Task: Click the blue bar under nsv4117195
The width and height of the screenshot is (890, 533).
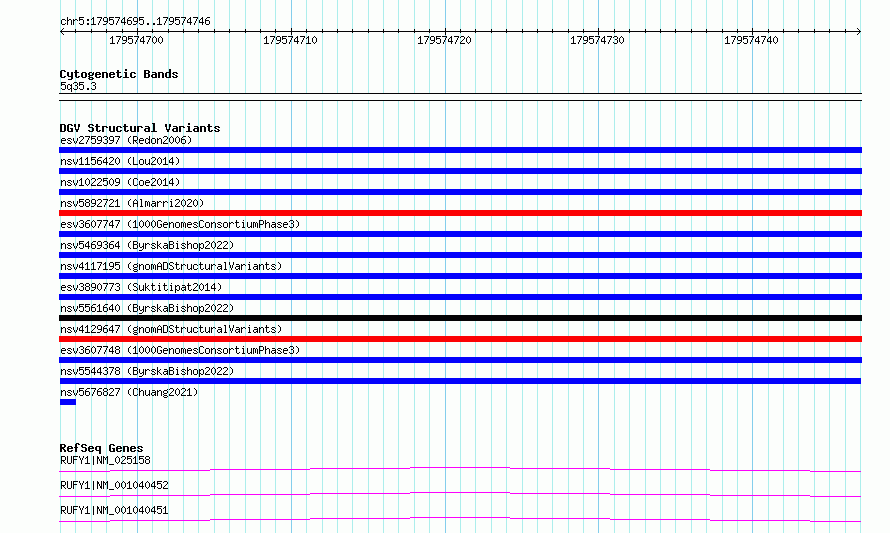Action: [460, 276]
